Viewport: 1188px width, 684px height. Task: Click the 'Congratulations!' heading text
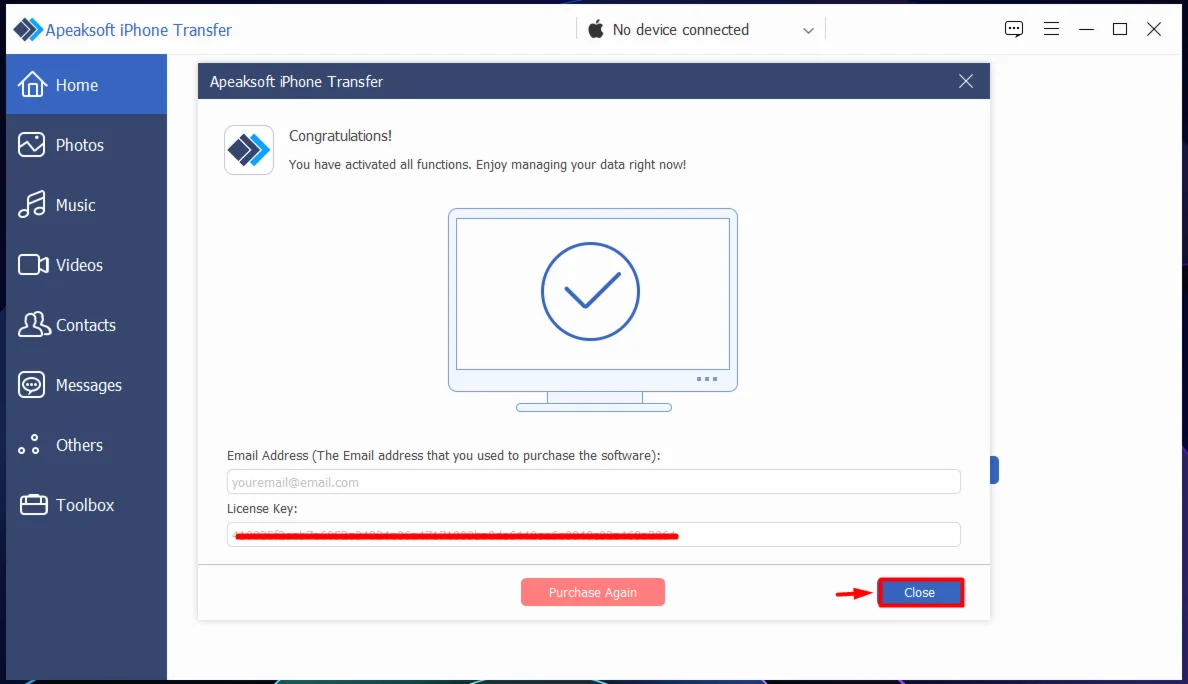point(340,136)
